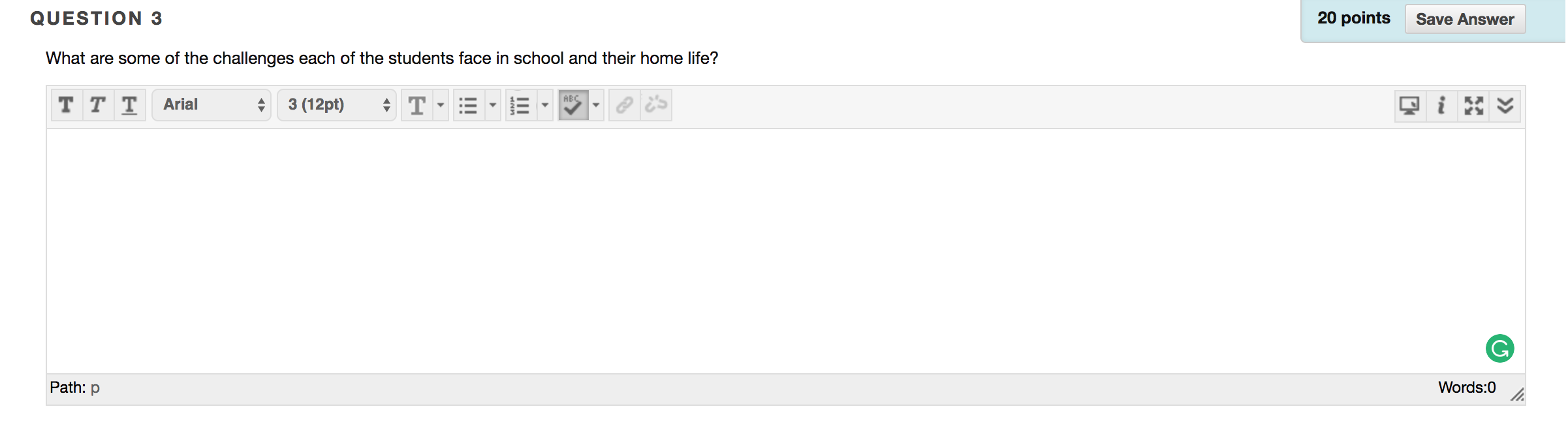Click the text color T icon
The image size is (1568, 428).
[416, 105]
